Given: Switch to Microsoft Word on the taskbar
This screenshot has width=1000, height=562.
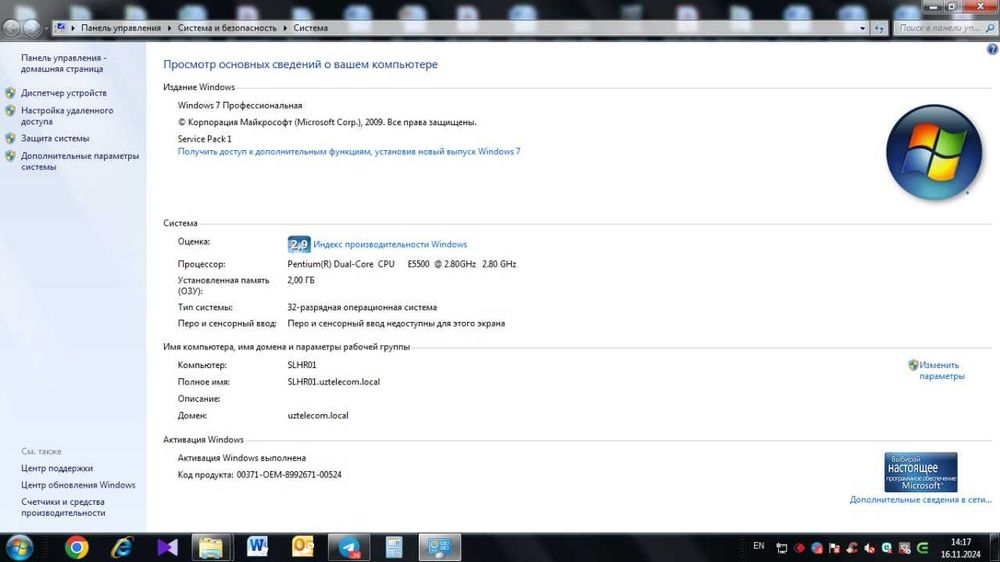Looking at the screenshot, I should pos(258,547).
